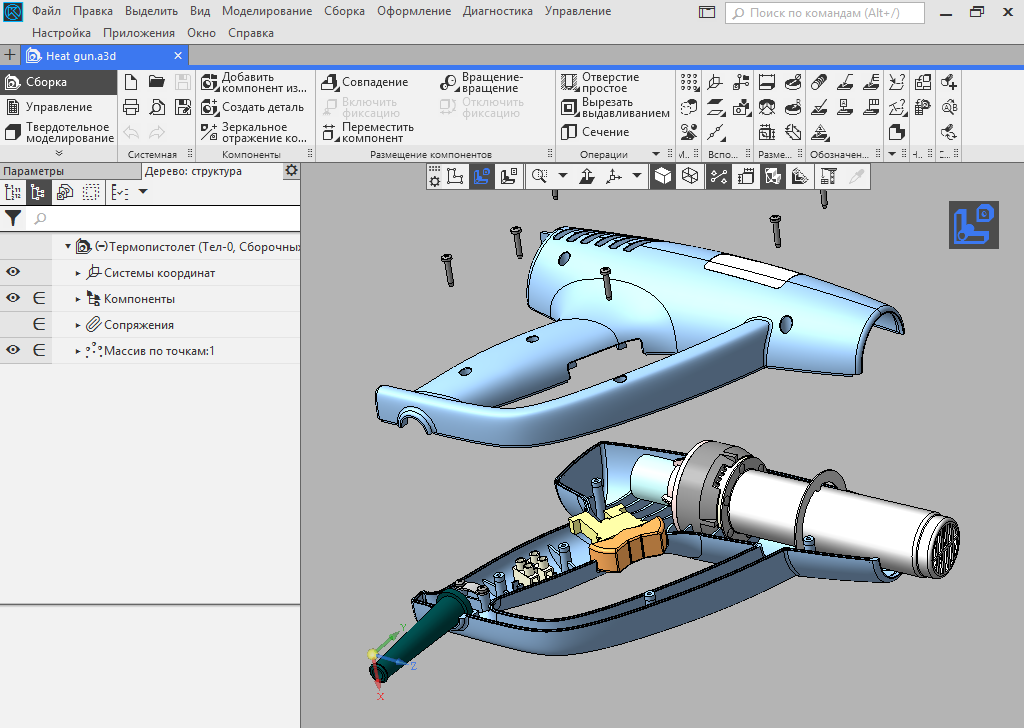The height and width of the screenshot is (728, 1024).
Task: Click the viewport settings gear icon in the floating toolbar
Action: 433,176
